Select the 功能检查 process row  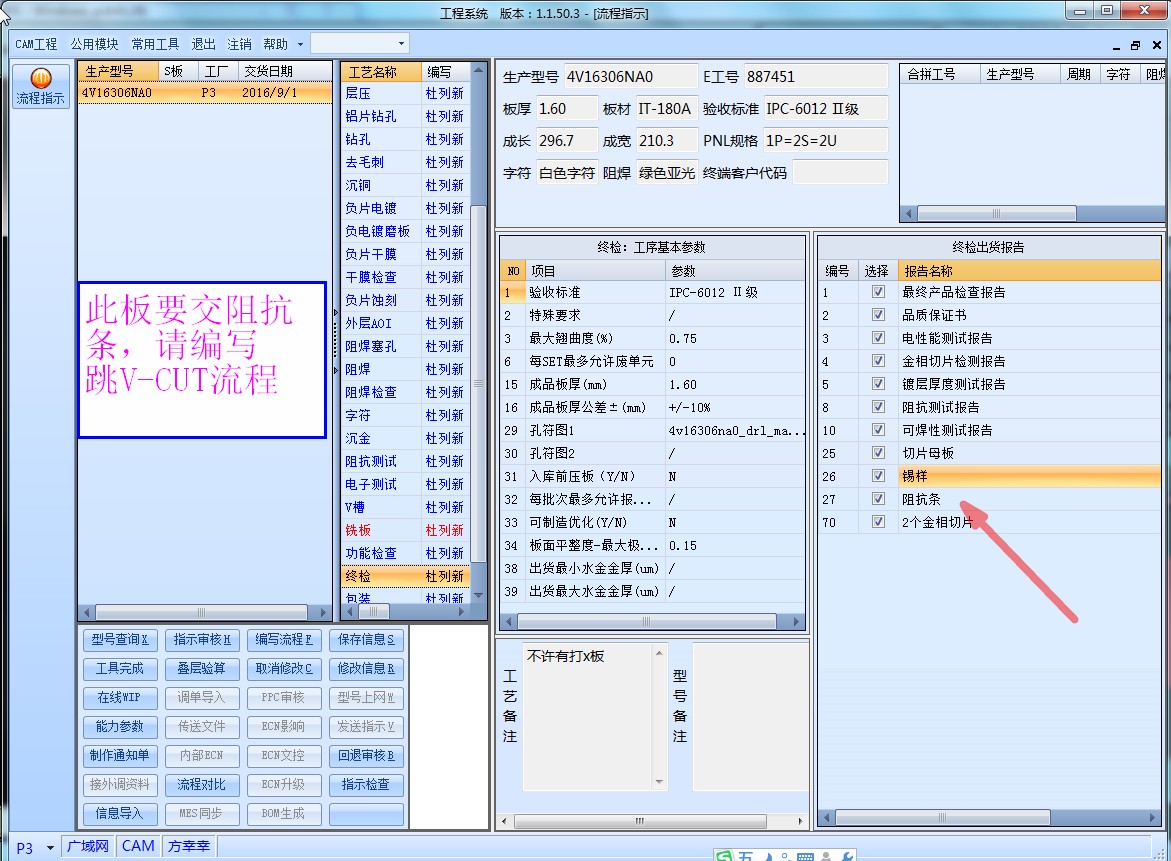[x=406, y=553]
